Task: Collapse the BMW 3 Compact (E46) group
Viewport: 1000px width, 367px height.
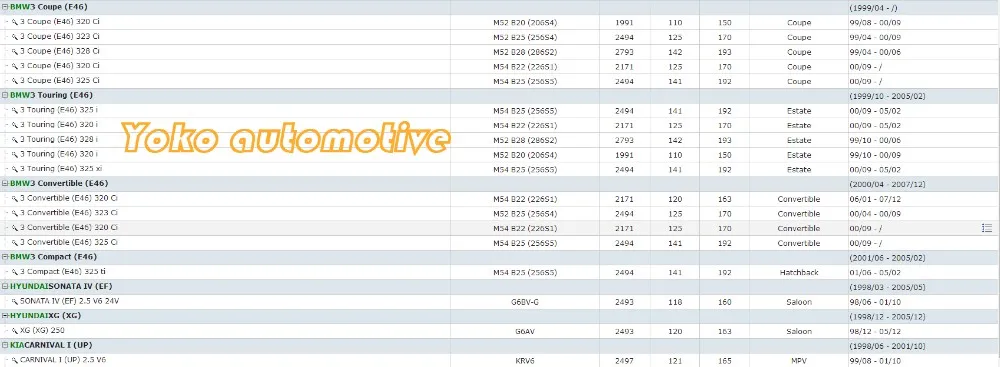Action: pyautogui.click(x=5, y=257)
